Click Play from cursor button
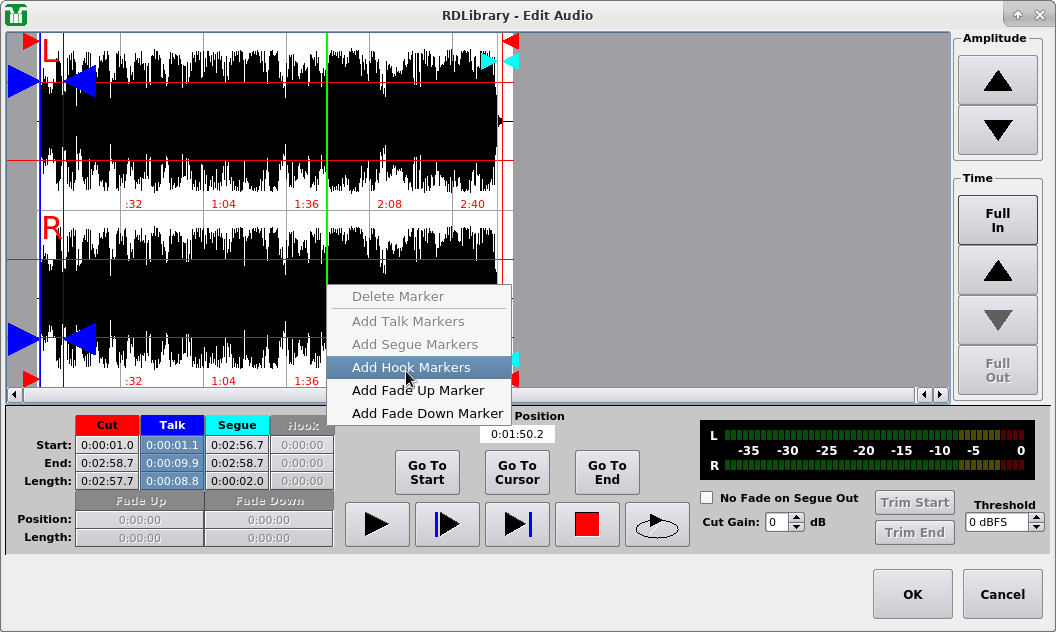 pyautogui.click(x=447, y=525)
